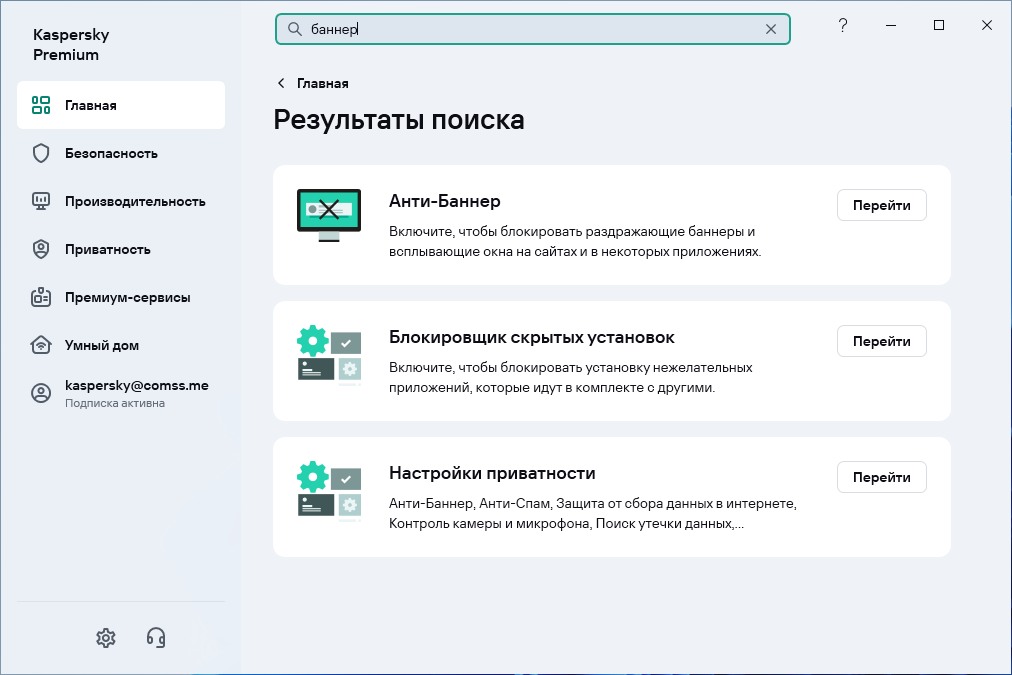Select Настройки приватности result title
This screenshot has height=675, width=1012.
click(492, 474)
